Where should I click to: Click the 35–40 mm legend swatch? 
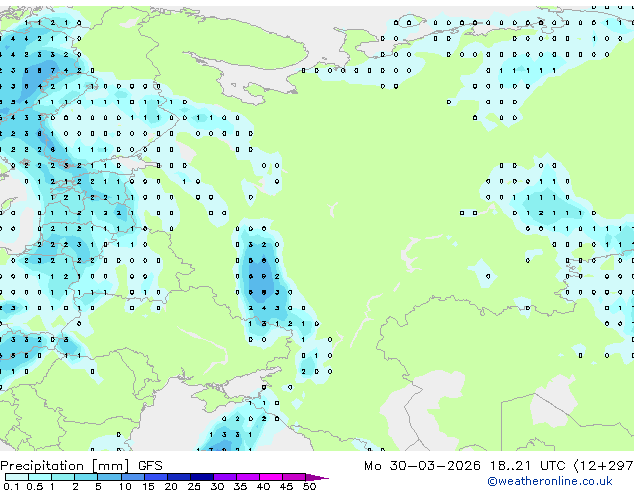click(248, 477)
